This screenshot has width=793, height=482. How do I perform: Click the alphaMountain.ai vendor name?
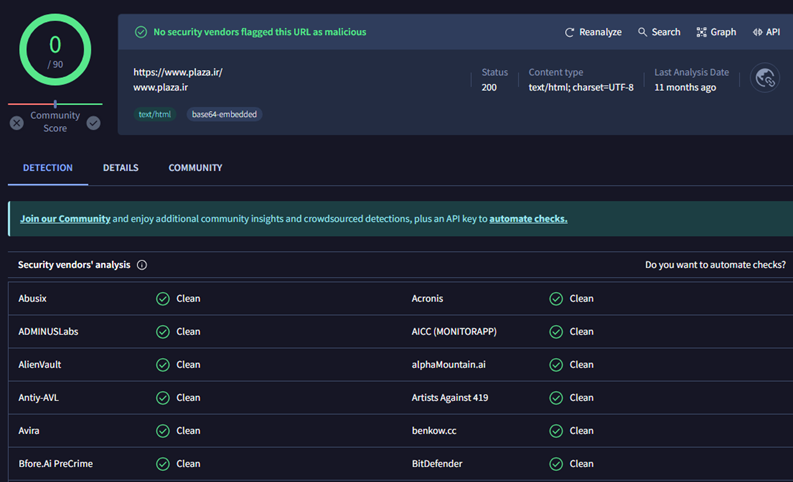click(449, 365)
